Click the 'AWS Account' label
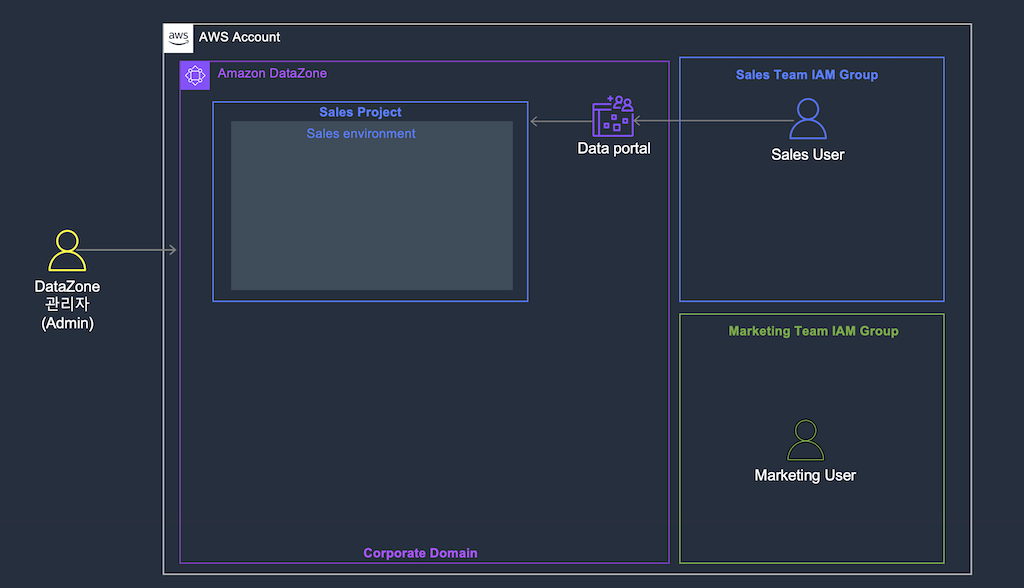The image size is (1024, 588). pyautogui.click(x=239, y=37)
